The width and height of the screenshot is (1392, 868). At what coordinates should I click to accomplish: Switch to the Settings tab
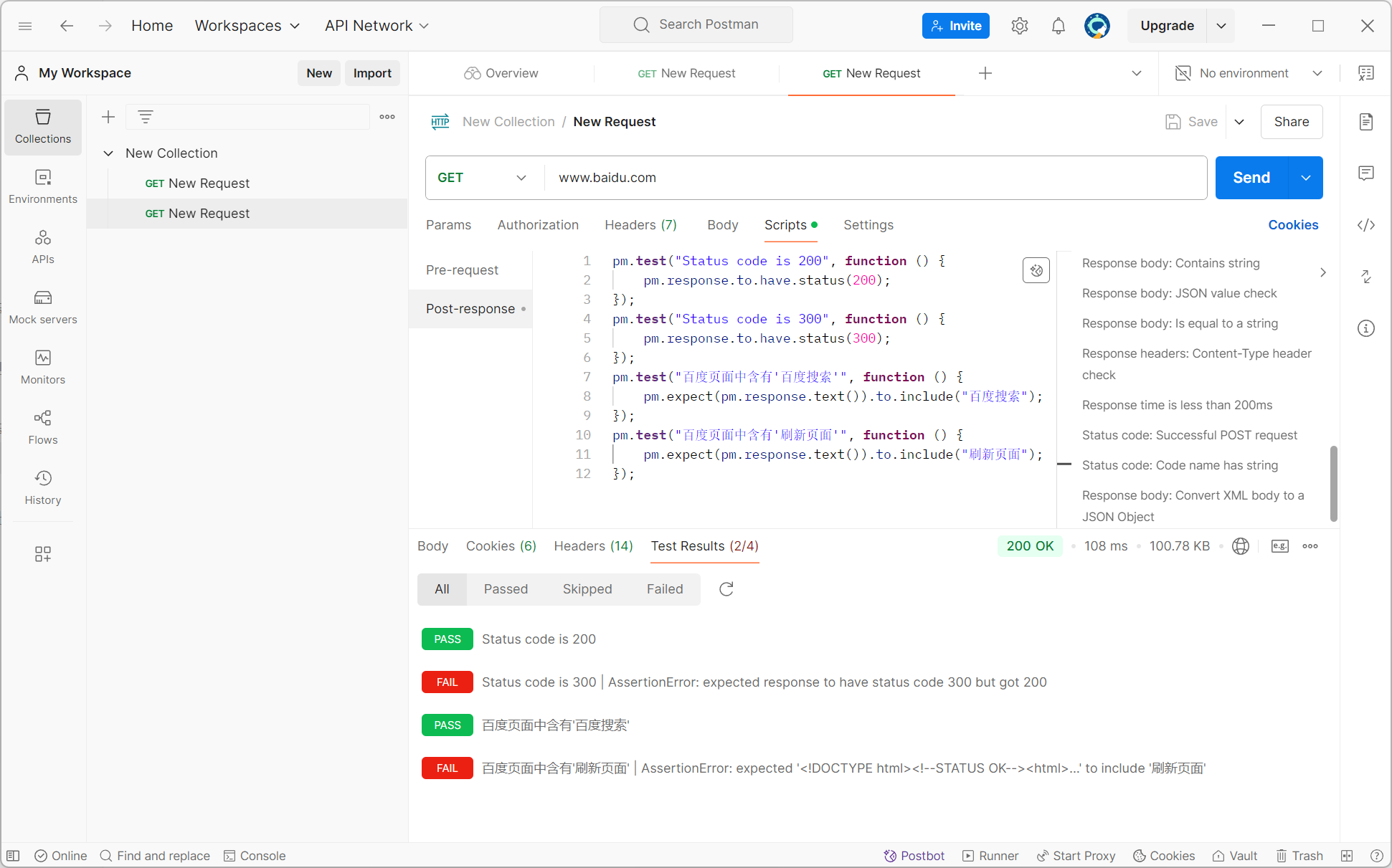[868, 225]
